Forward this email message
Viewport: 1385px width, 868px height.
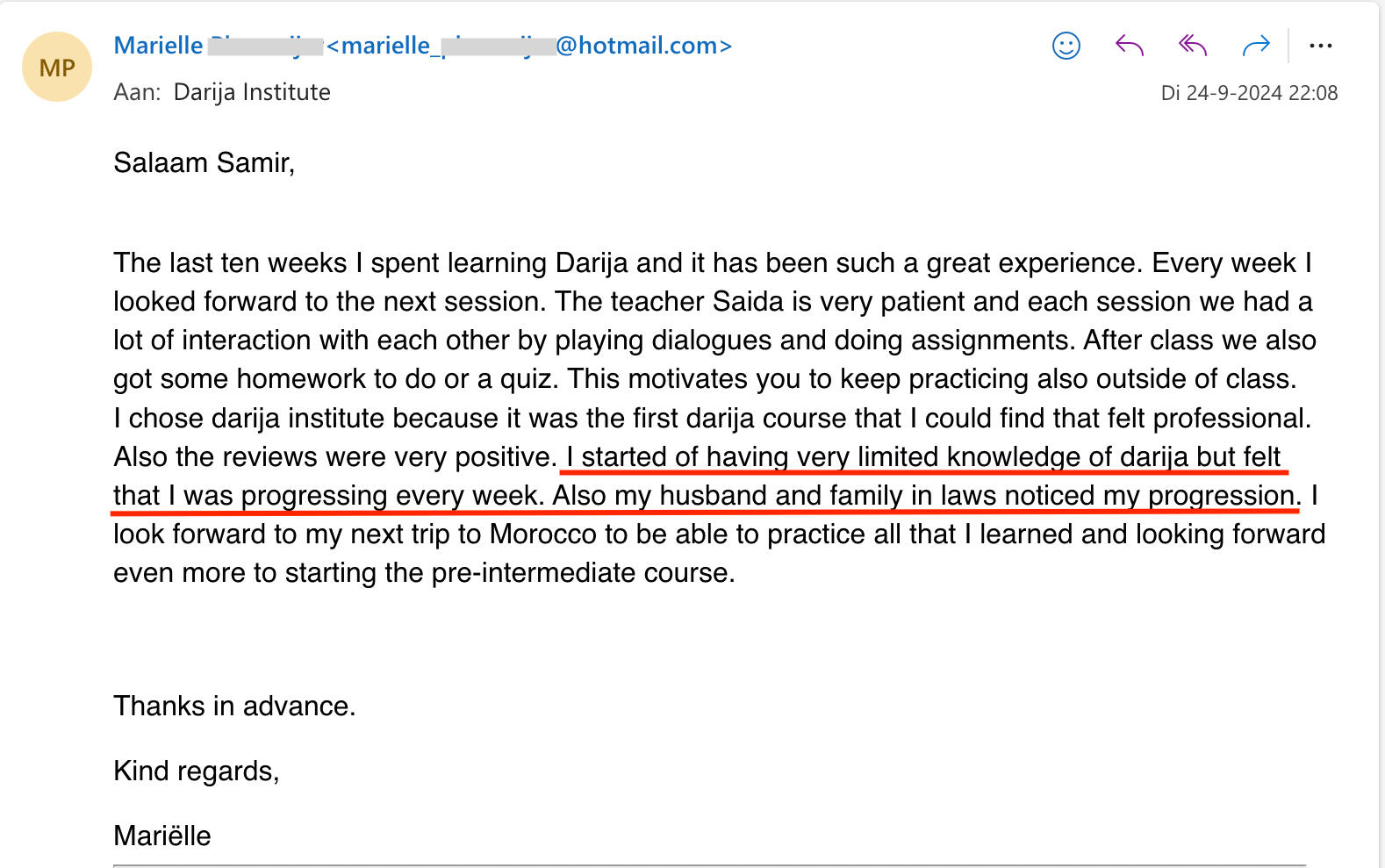(1256, 46)
